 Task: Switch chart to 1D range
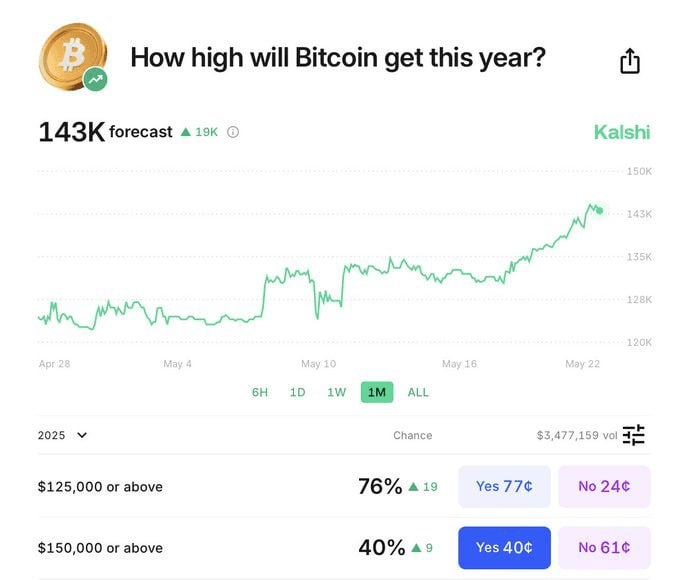[x=298, y=392]
